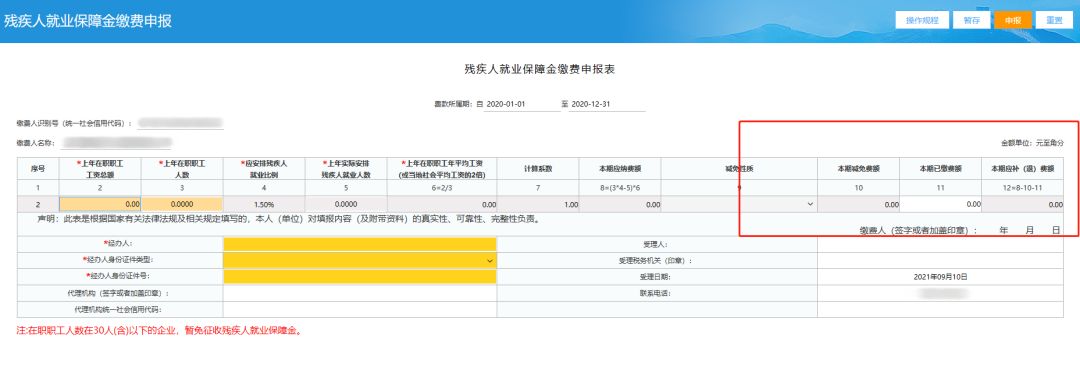The image size is (1080, 372).
Task: Focus the 经办人 name input field
Action: coord(360,244)
